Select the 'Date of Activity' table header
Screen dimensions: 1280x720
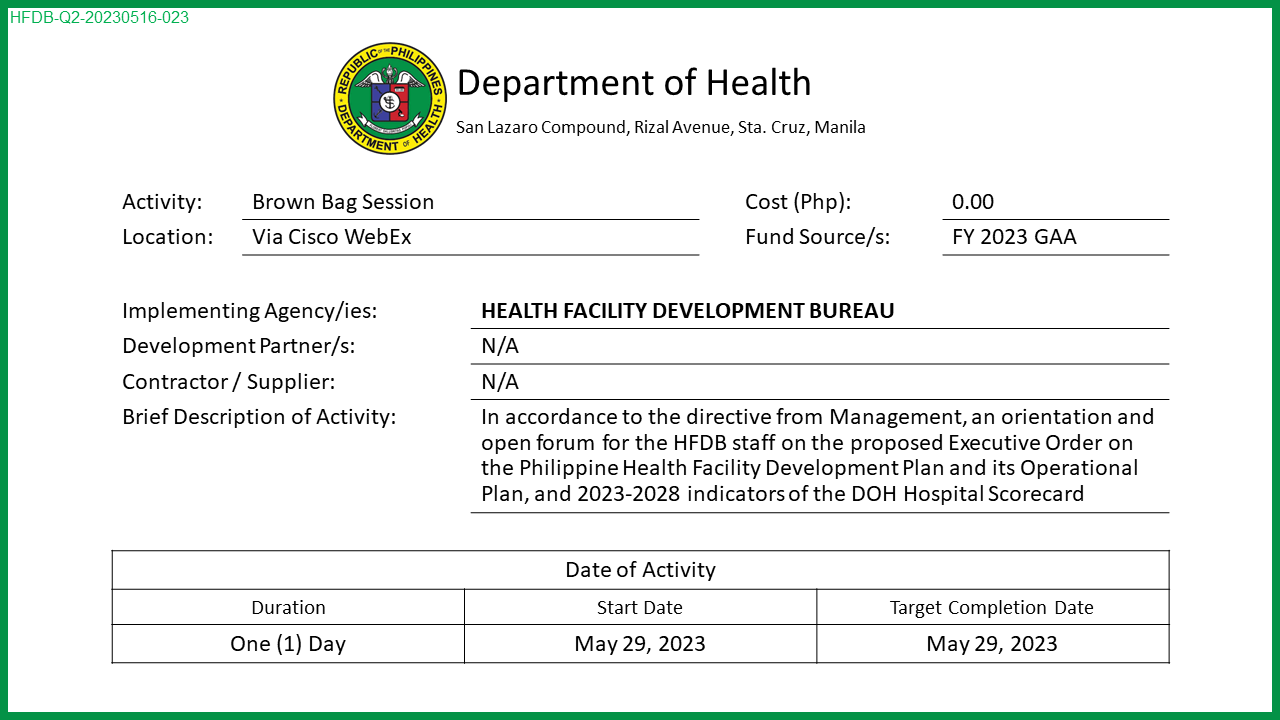coord(640,570)
